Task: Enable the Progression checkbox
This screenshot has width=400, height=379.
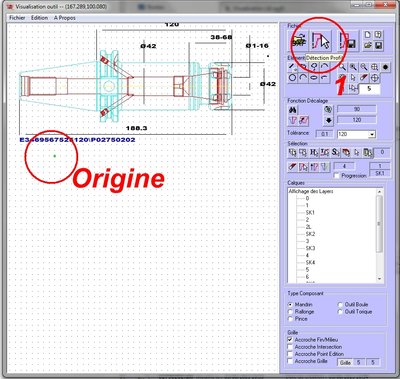Action: [337, 176]
